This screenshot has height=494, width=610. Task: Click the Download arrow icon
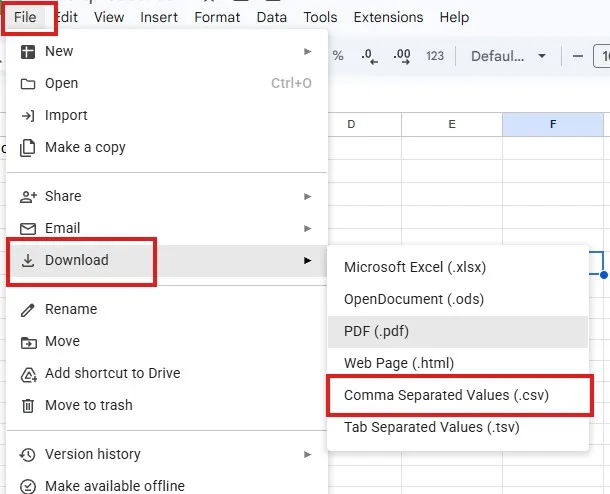click(x=28, y=261)
